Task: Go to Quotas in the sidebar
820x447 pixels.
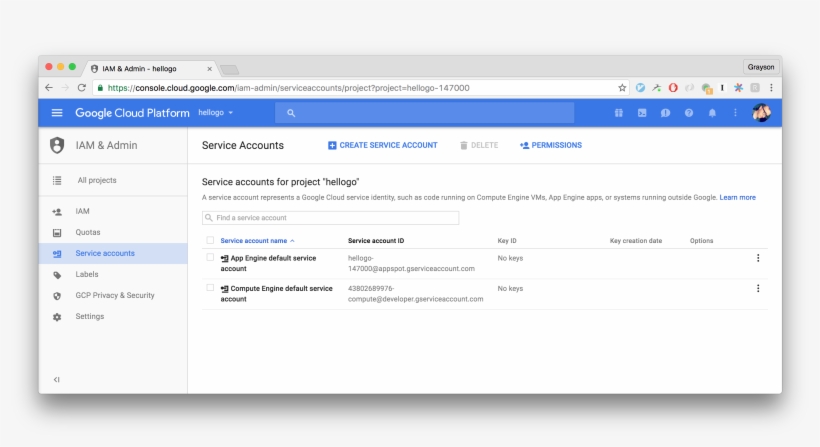Action: click(x=88, y=232)
